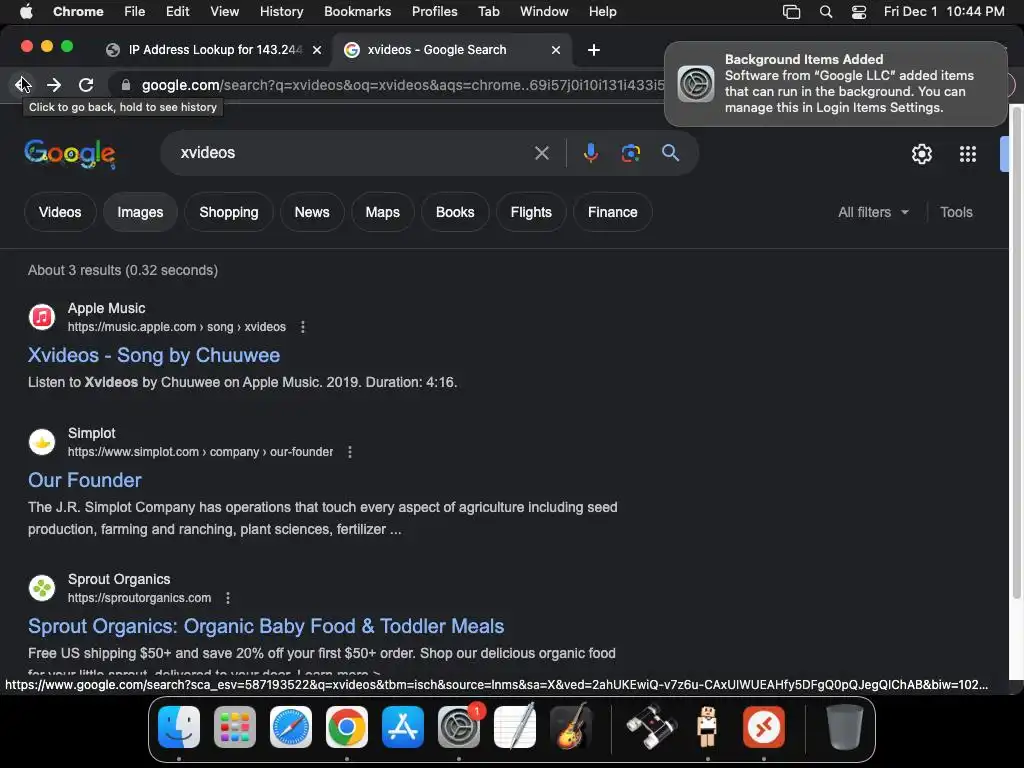The width and height of the screenshot is (1024, 768).
Task: Expand the All filters dropdown
Action: click(873, 212)
